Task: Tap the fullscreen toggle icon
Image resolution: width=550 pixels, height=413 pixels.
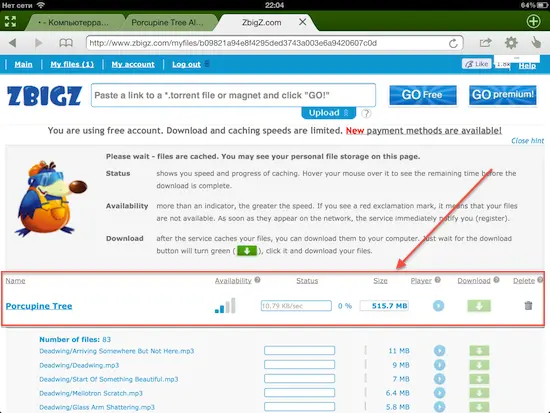Action: 11,21
